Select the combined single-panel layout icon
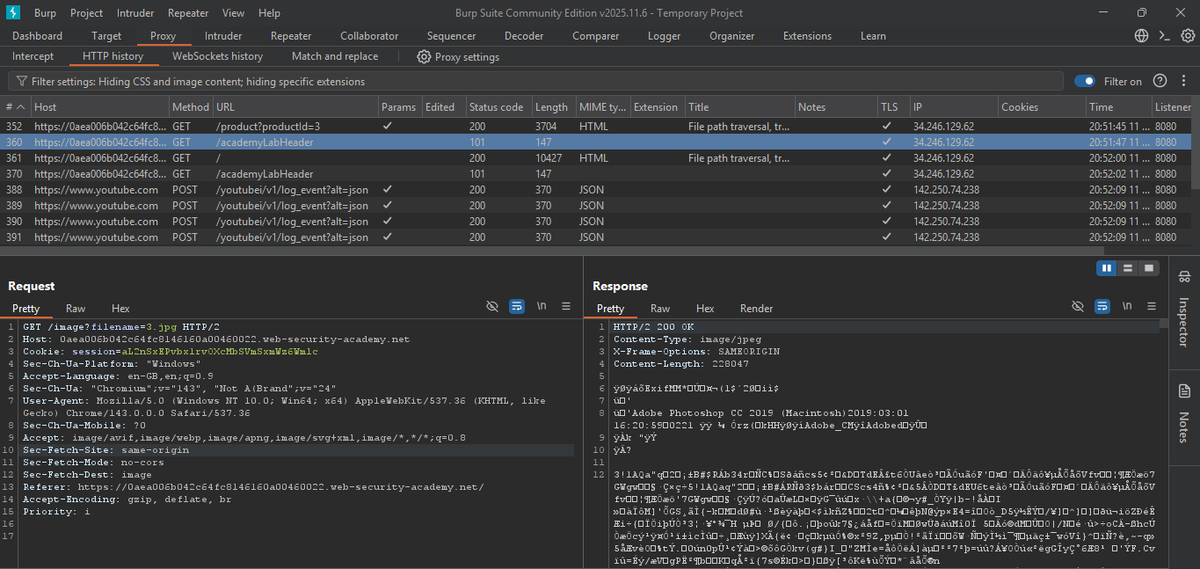The height and width of the screenshot is (569, 1200). (x=1149, y=268)
